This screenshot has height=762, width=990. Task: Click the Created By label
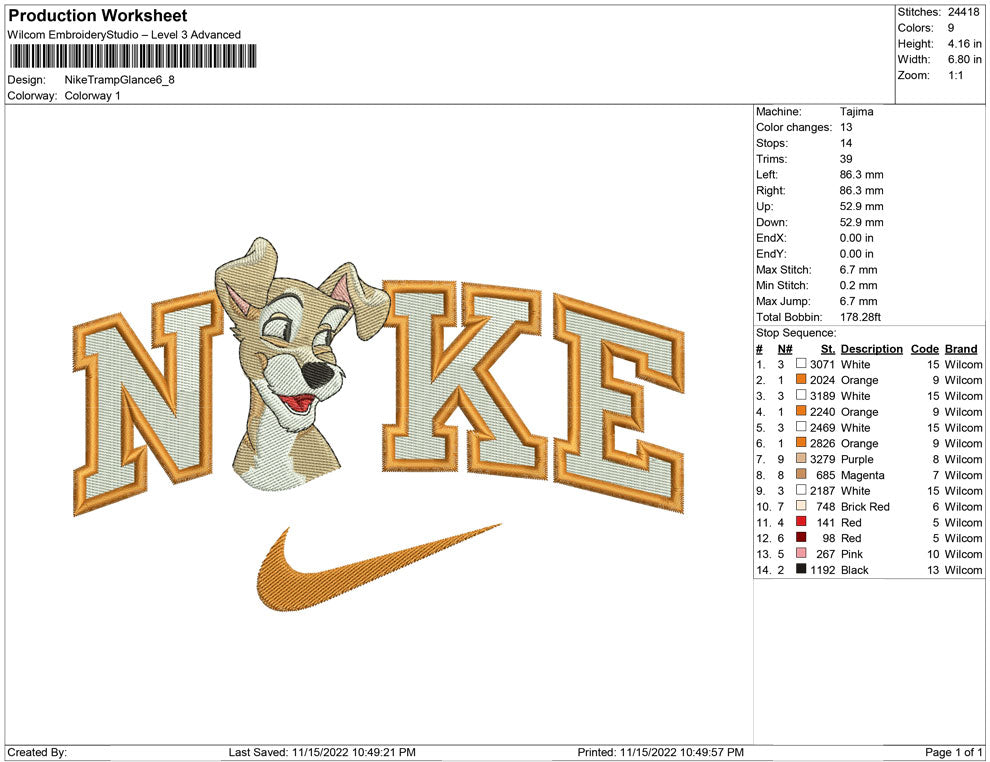tap(37, 752)
